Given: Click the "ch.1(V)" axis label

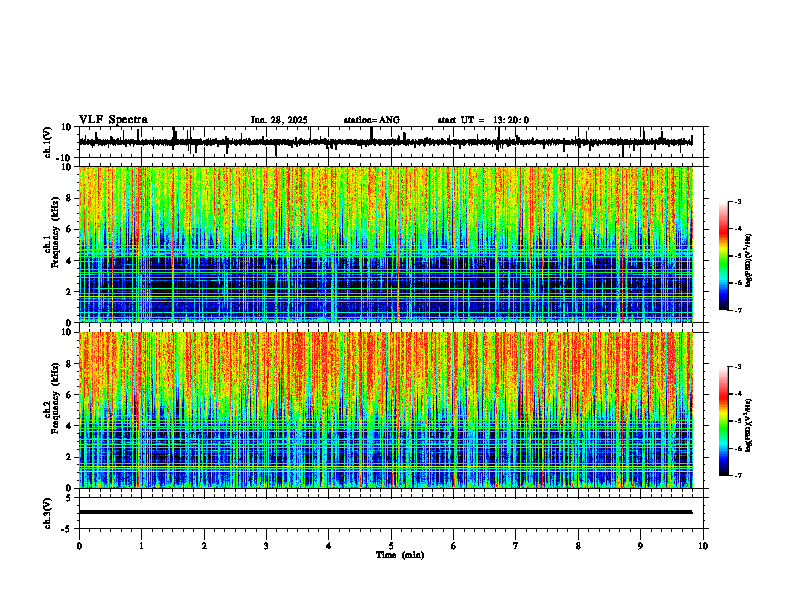Looking at the screenshot, I should 49,142.
